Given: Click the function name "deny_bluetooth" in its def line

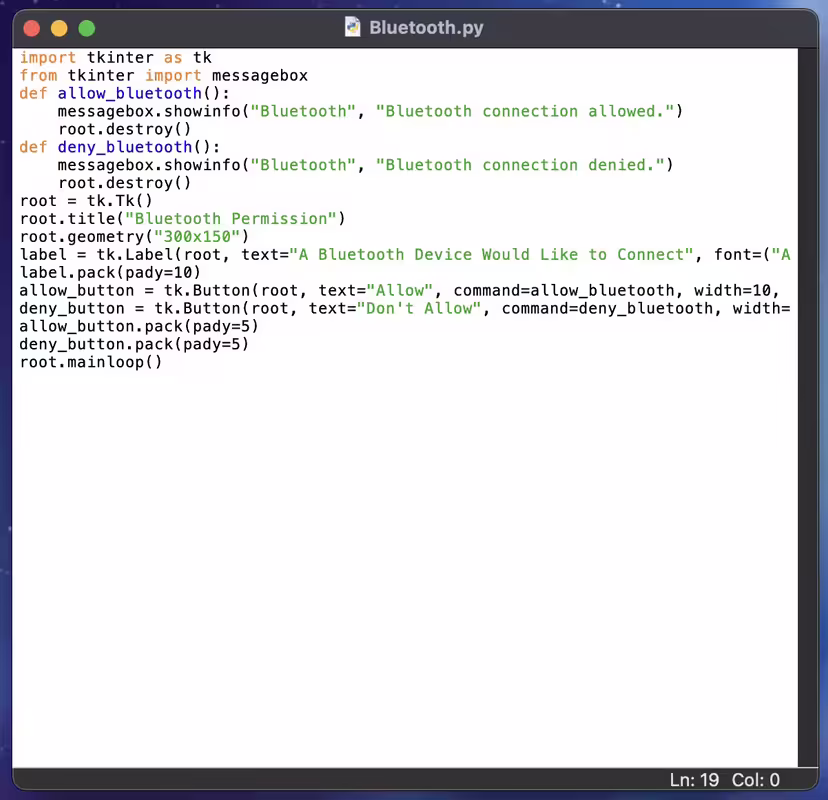Looking at the screenshot, I should click(125, 147).
